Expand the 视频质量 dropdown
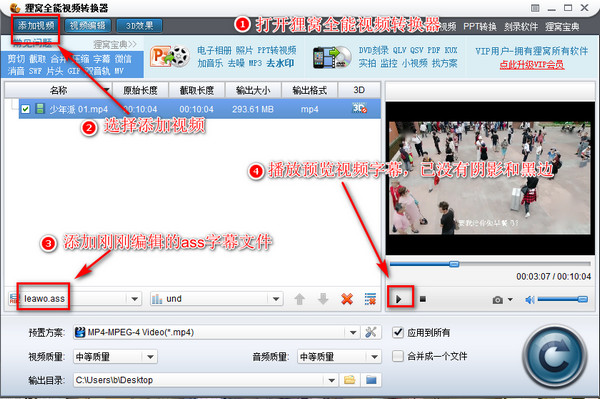The width and height of the screenshot is (600, 399). click(x=150, y=357)
